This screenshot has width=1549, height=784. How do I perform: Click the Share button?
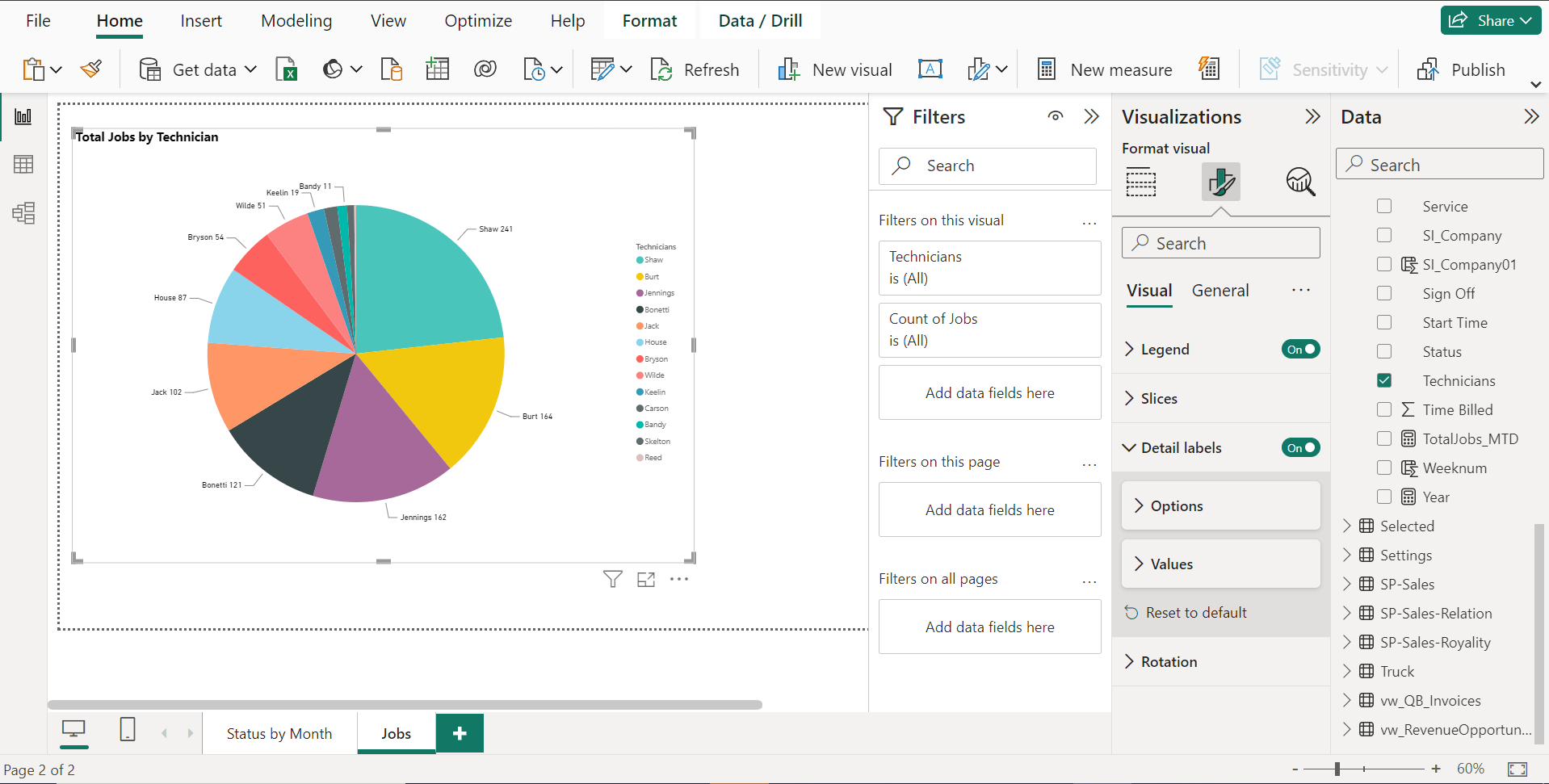(1491, 21)
